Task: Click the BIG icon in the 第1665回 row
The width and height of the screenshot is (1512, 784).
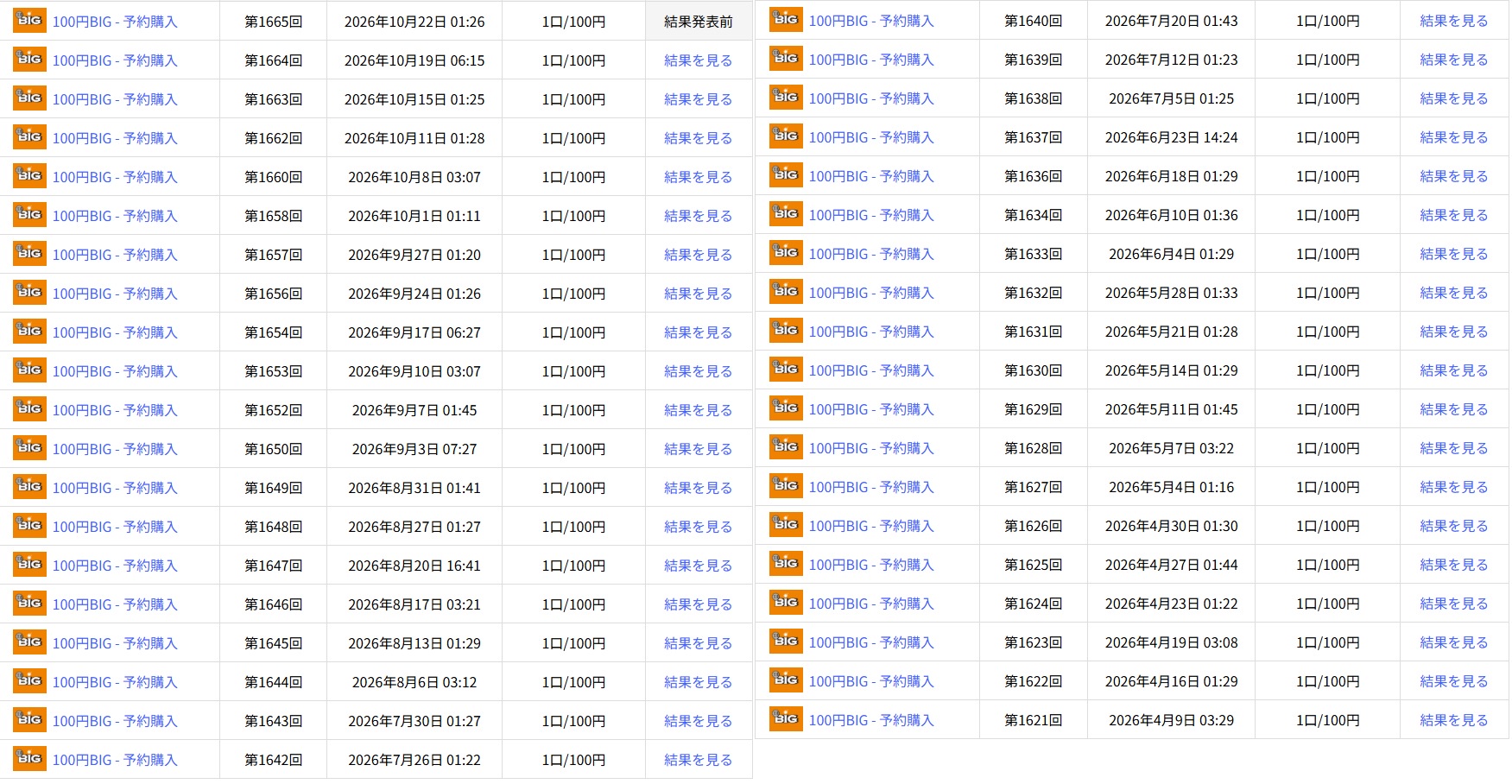Action: [29, 21]
